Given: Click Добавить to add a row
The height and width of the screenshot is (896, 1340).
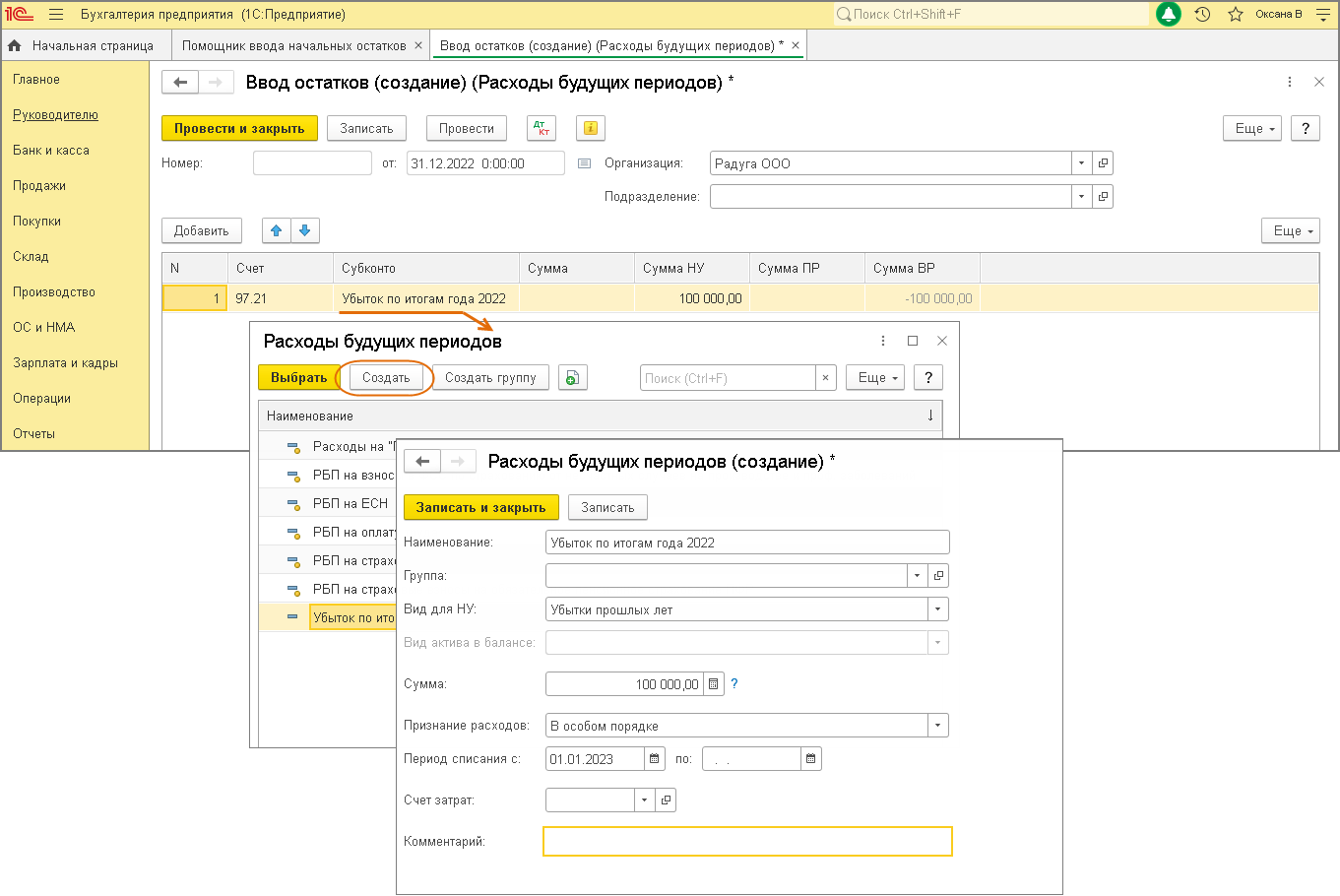Looking at the screenshot, I should 202,230.
